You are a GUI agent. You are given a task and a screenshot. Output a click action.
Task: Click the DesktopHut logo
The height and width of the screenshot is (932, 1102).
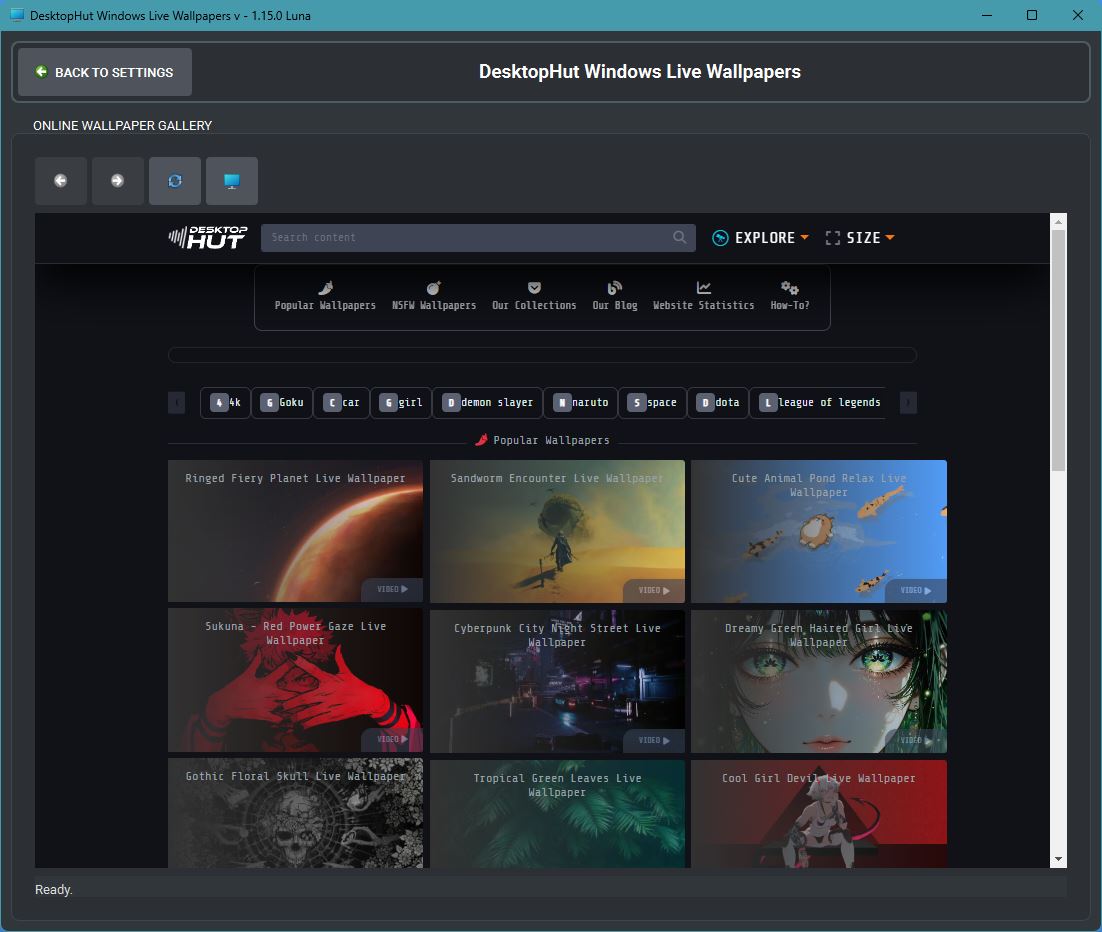[x=206, y=238]
